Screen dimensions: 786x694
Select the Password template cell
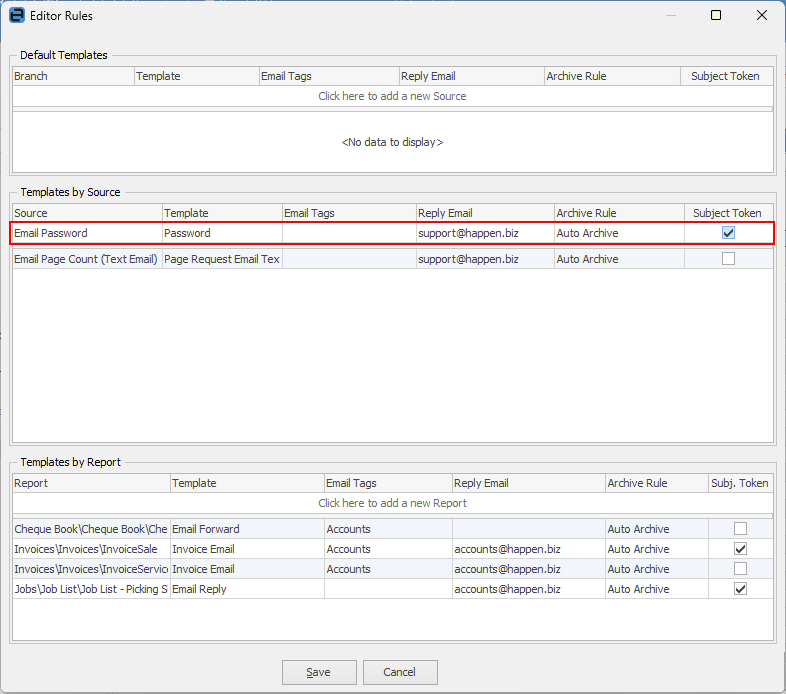(x=222, y=233)
